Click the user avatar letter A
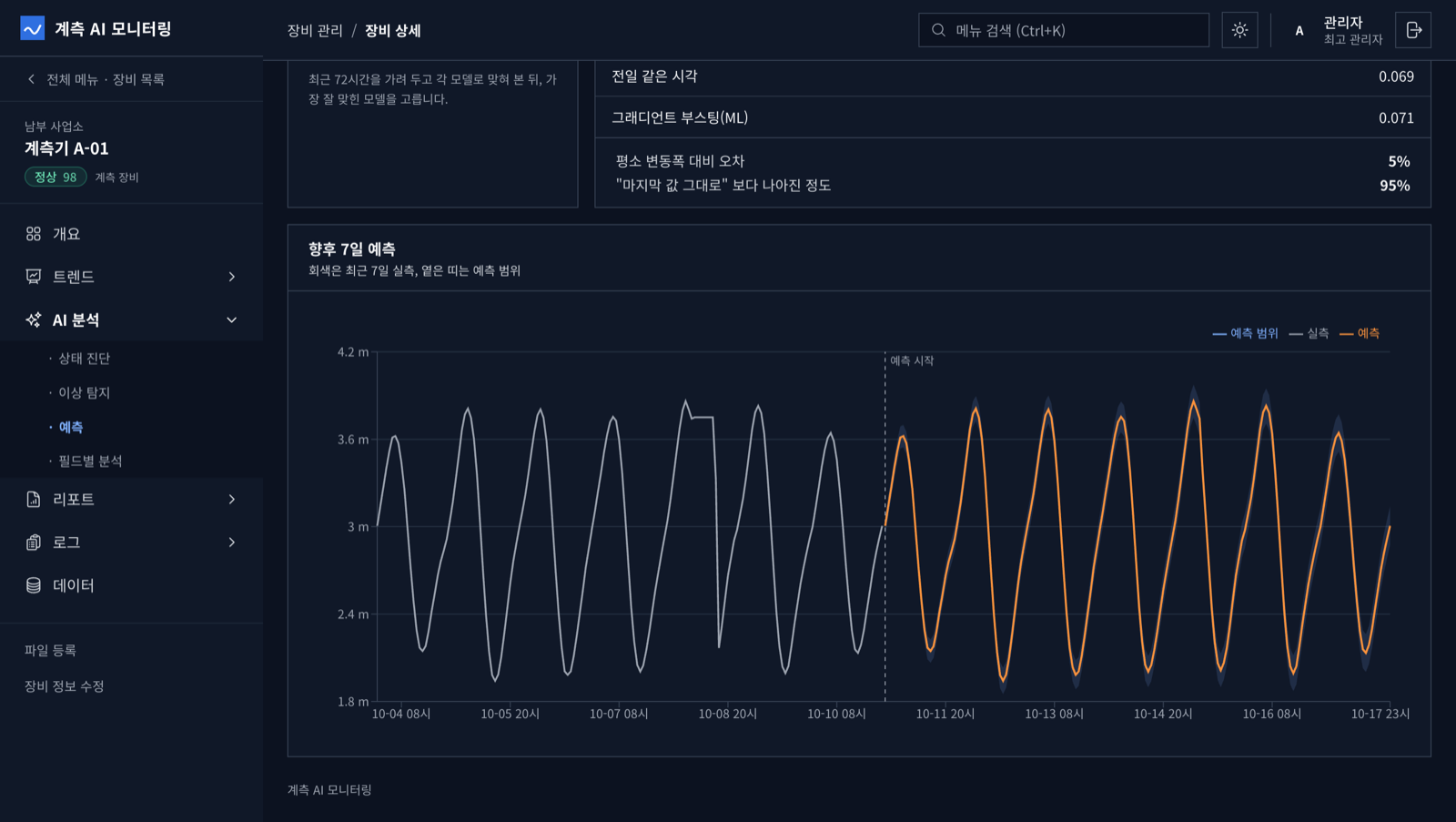1456x822 pixels. click(1299, 31)
